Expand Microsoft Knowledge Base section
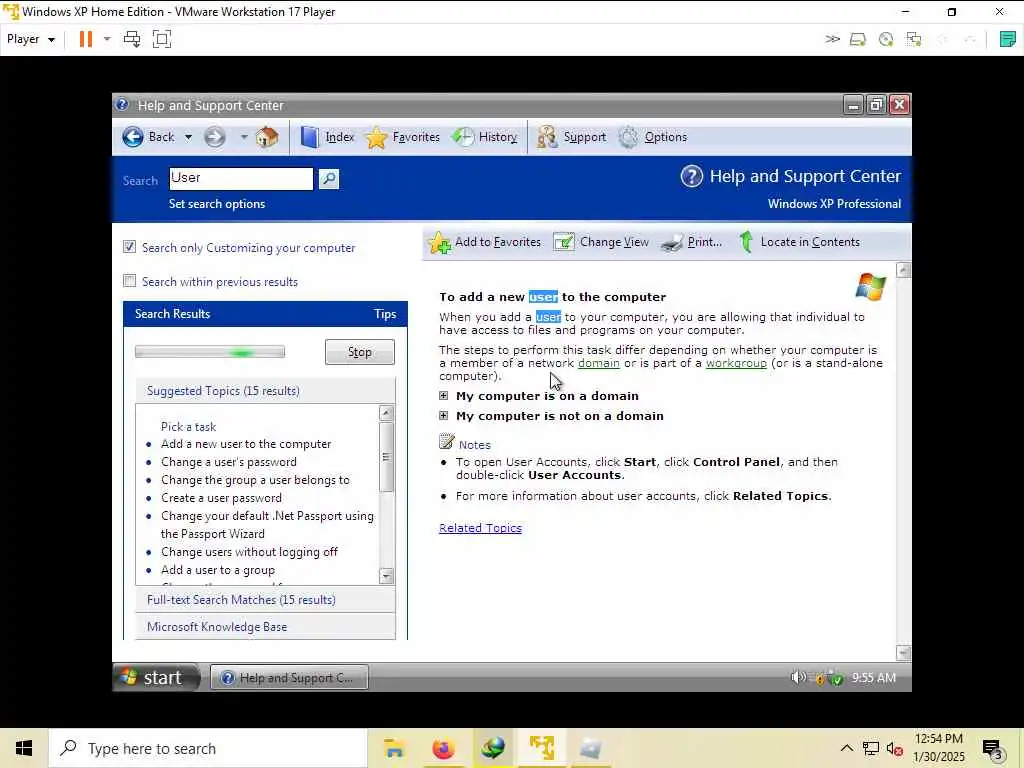Image resolution: width=1024 pixels, height=768 pixels. point(264,627)
